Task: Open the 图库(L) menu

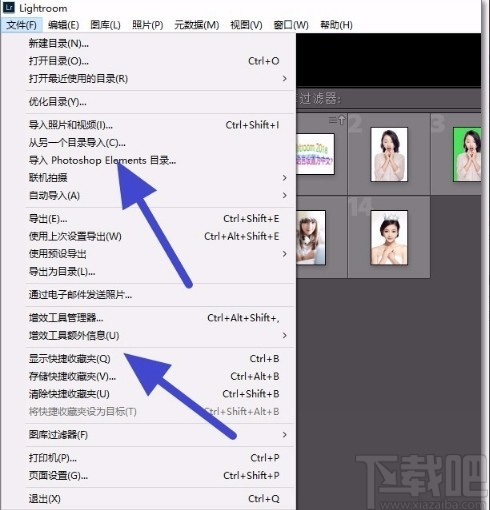Action: 105,25
